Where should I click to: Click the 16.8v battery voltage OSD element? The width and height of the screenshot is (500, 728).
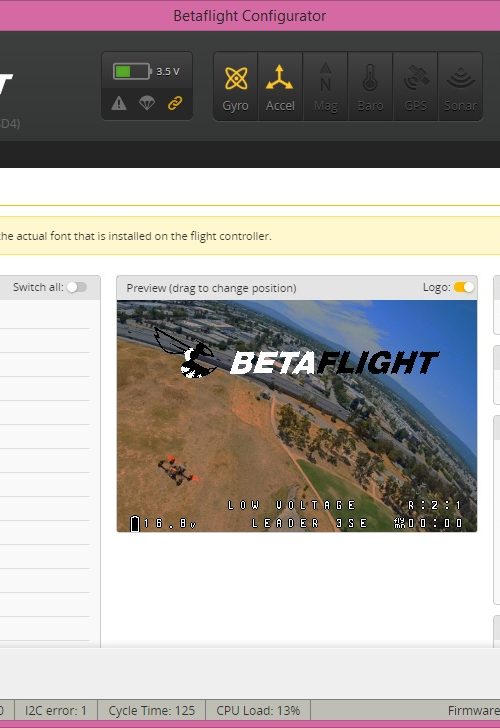[164, 524]
